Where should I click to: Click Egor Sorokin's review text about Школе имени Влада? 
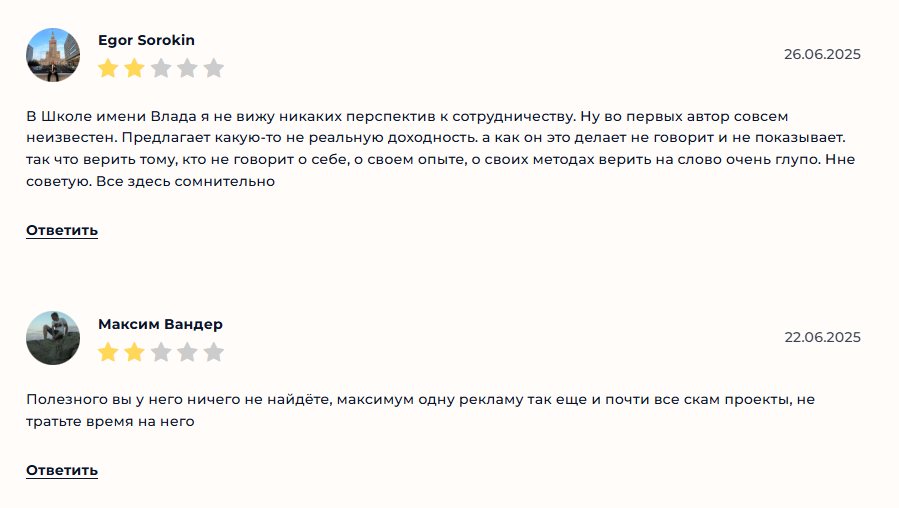click(x=440, y=149)
